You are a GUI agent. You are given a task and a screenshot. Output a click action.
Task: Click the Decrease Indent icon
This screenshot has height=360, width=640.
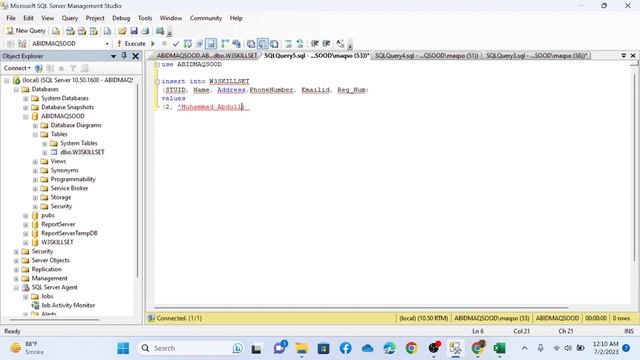pos(315,43)
